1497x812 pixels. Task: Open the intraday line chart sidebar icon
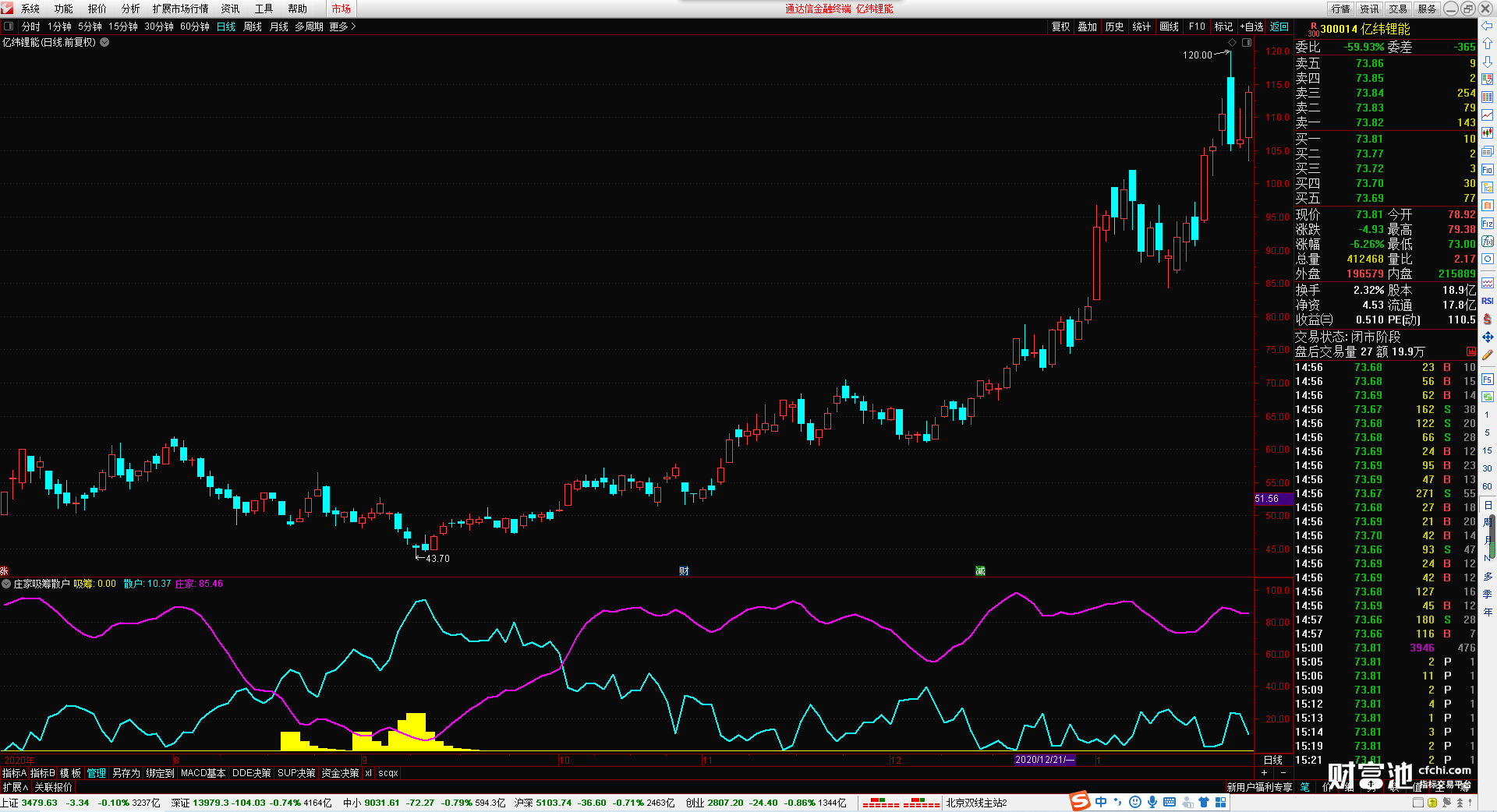coord(1488,115)
